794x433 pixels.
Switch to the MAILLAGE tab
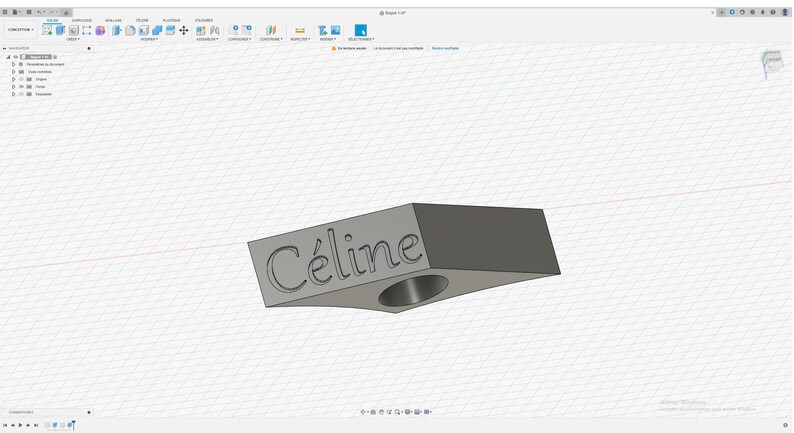pos(113,20)
